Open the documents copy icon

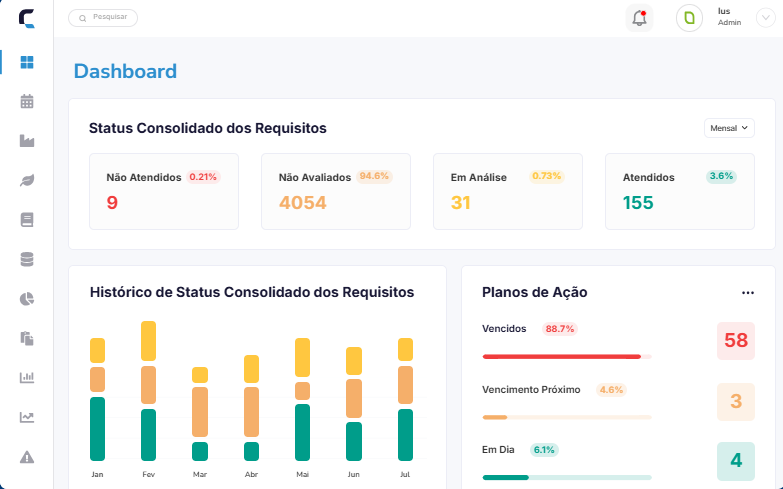pyautogui.click(x=27, y=339)
